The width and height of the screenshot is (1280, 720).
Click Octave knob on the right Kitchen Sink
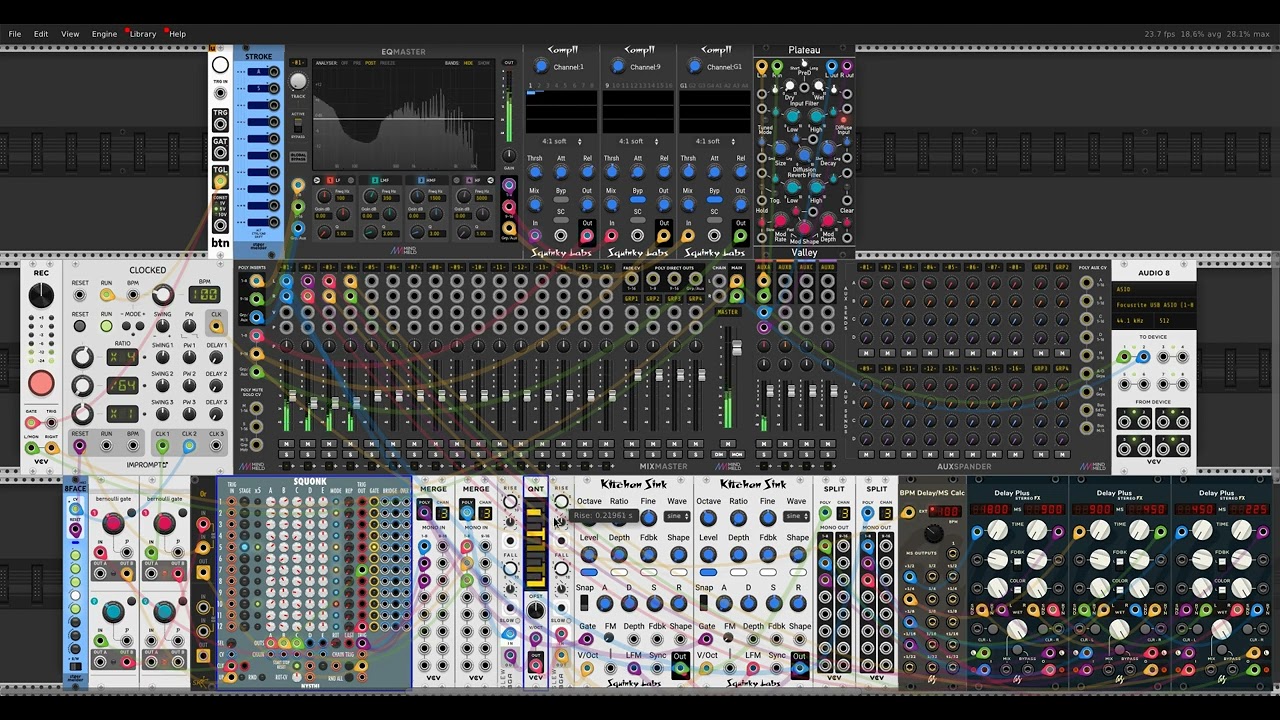(x=709, y=517)
